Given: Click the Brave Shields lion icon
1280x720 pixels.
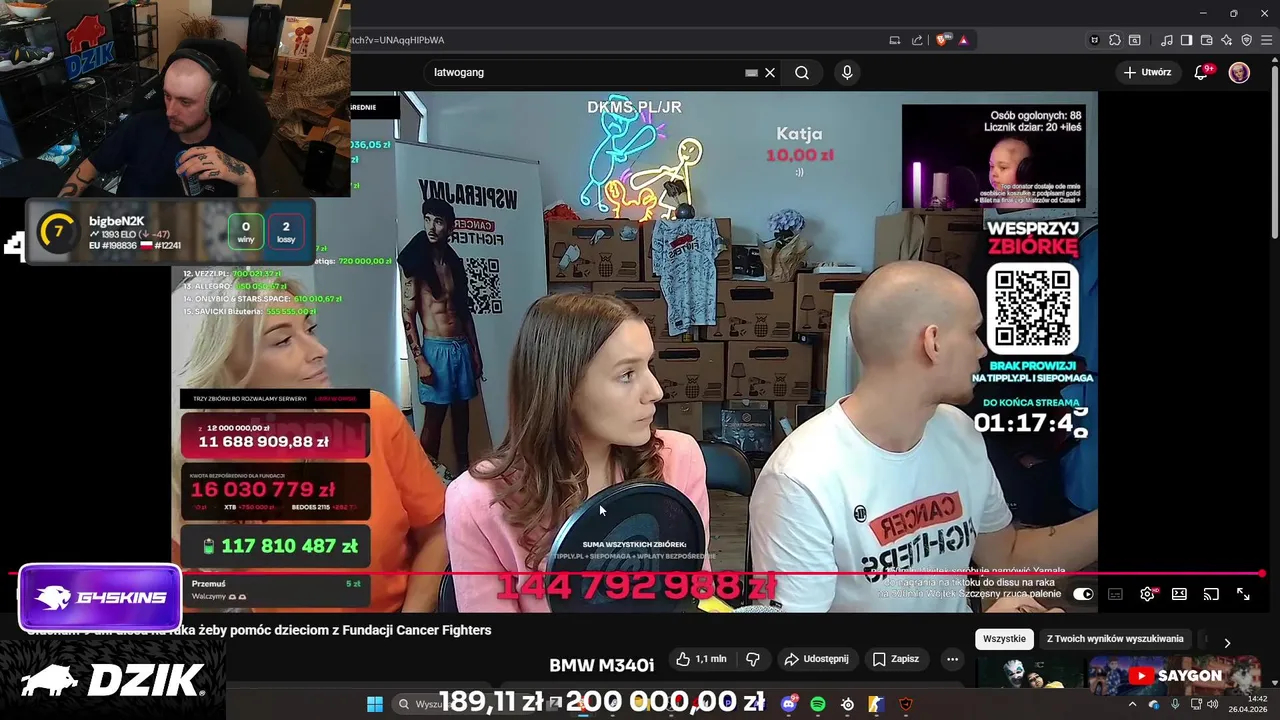Looking at the screenshot, I should click(942, 40).
